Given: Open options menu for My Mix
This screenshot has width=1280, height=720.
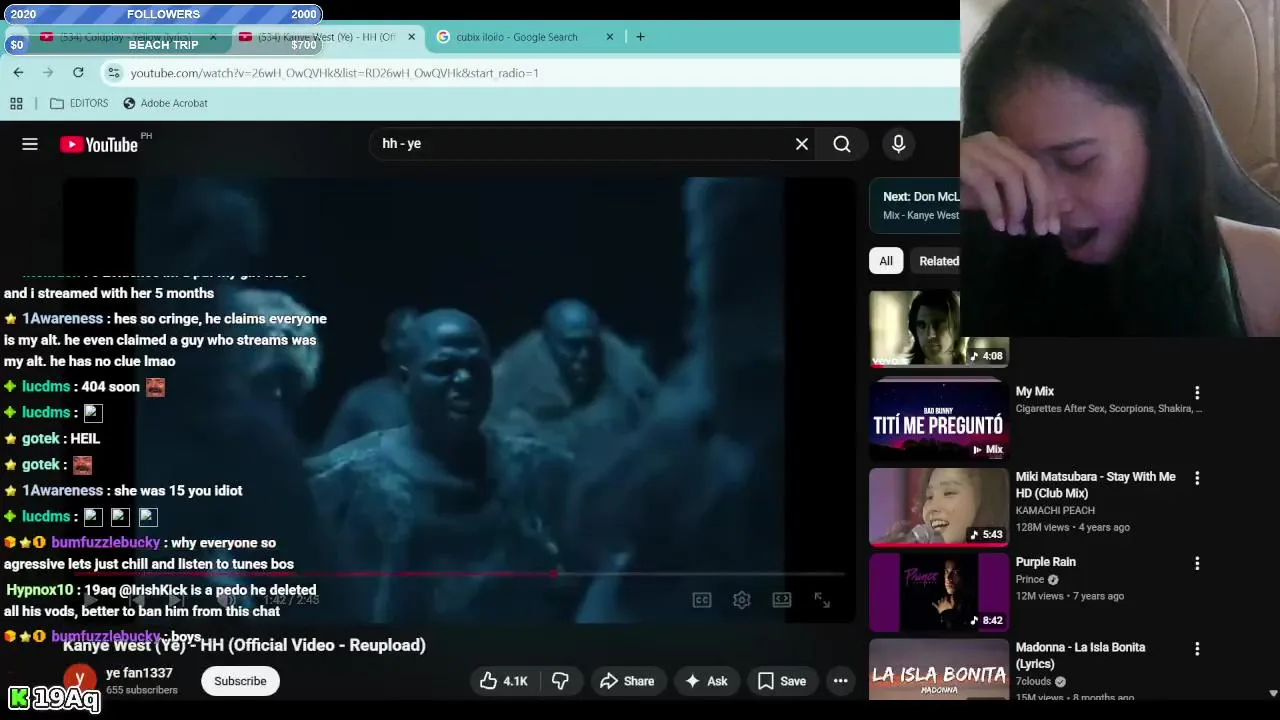Looking at the screenshot, I should (x=1197, y=393).
